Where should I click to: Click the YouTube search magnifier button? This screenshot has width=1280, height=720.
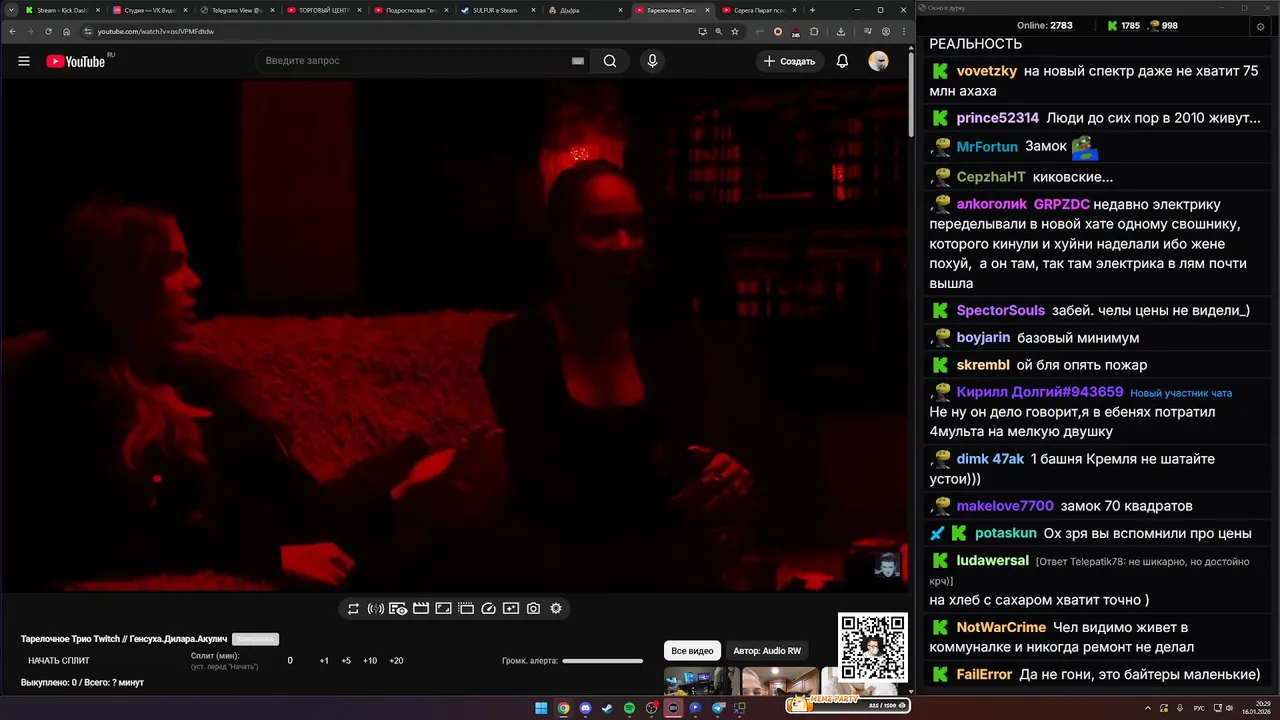[x=610, y=61]
